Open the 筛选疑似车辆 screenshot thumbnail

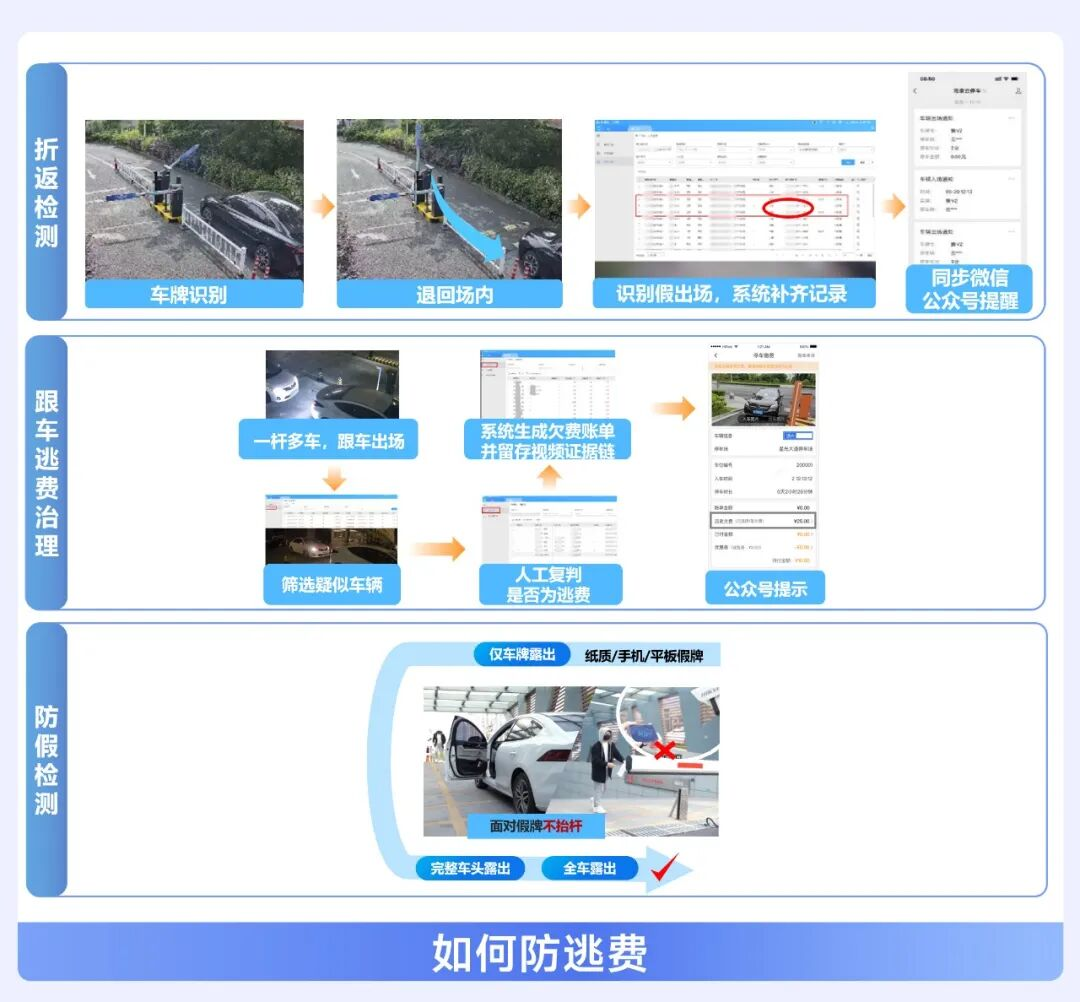(331, 529)
